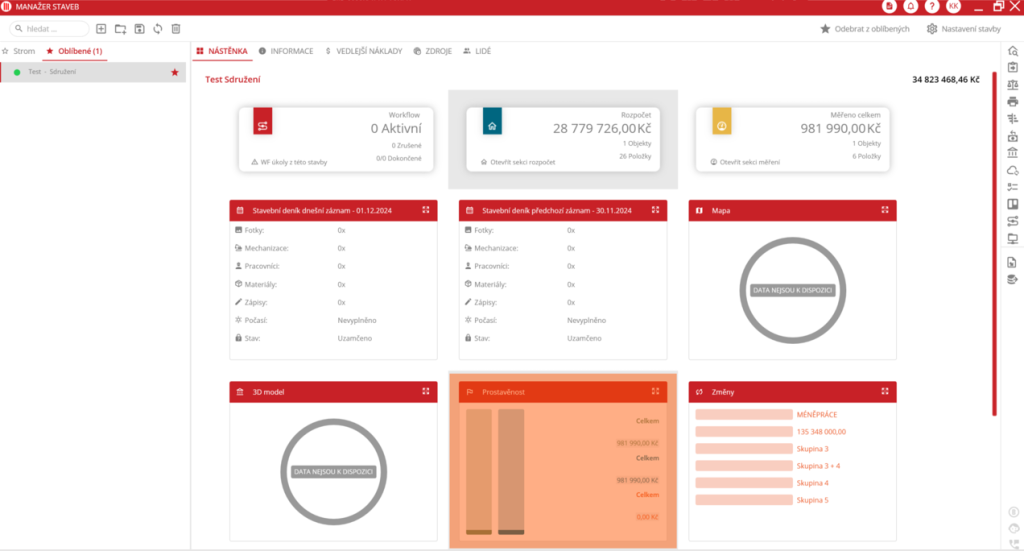Expand the Změny widget panel

coord(884,392)
